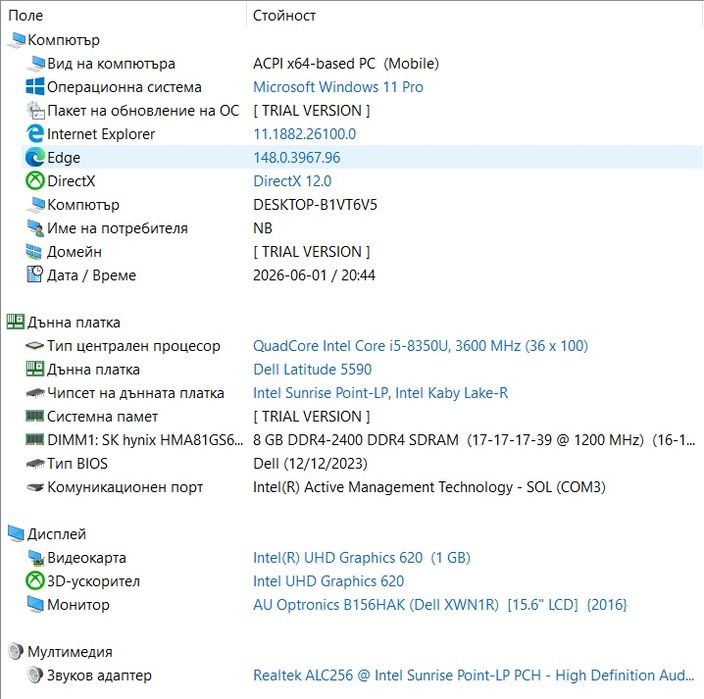The image size is (704, 699).
Task: Click the Дата / Време clock icon
Action: pos(35,275)
